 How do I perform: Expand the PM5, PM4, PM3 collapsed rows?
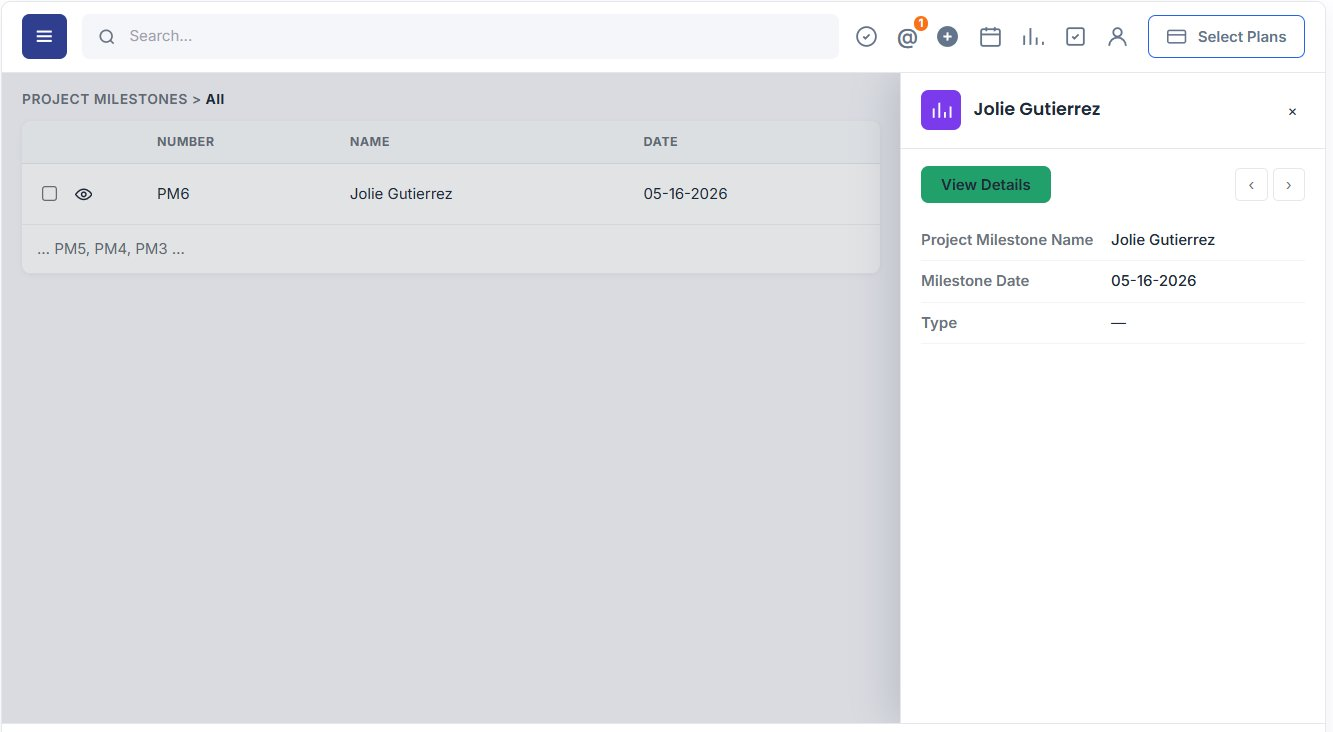(111, 249)
